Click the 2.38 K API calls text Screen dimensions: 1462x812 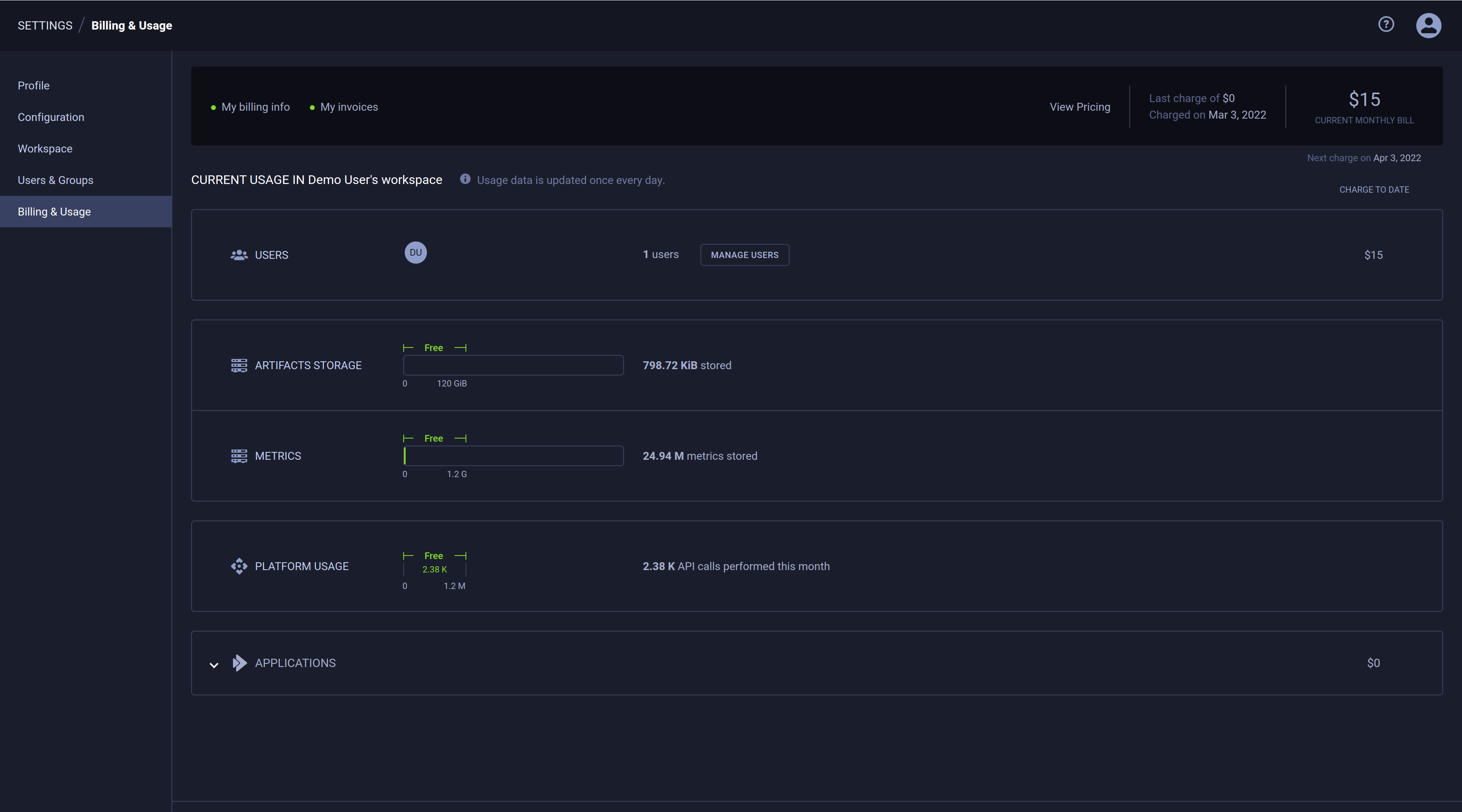tap(736, 566)
